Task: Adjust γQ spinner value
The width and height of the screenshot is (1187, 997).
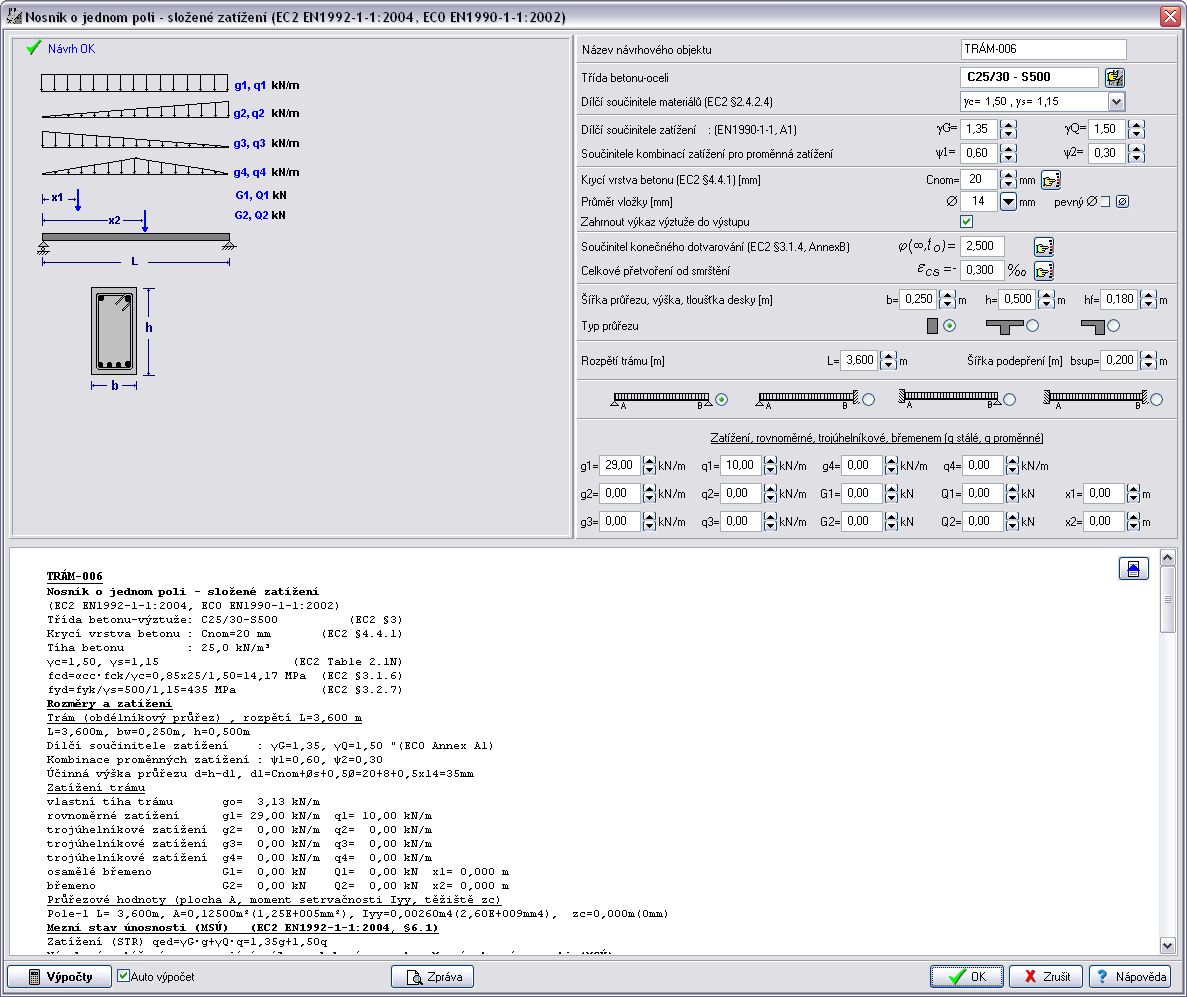Action: (x=1136, y=129)
